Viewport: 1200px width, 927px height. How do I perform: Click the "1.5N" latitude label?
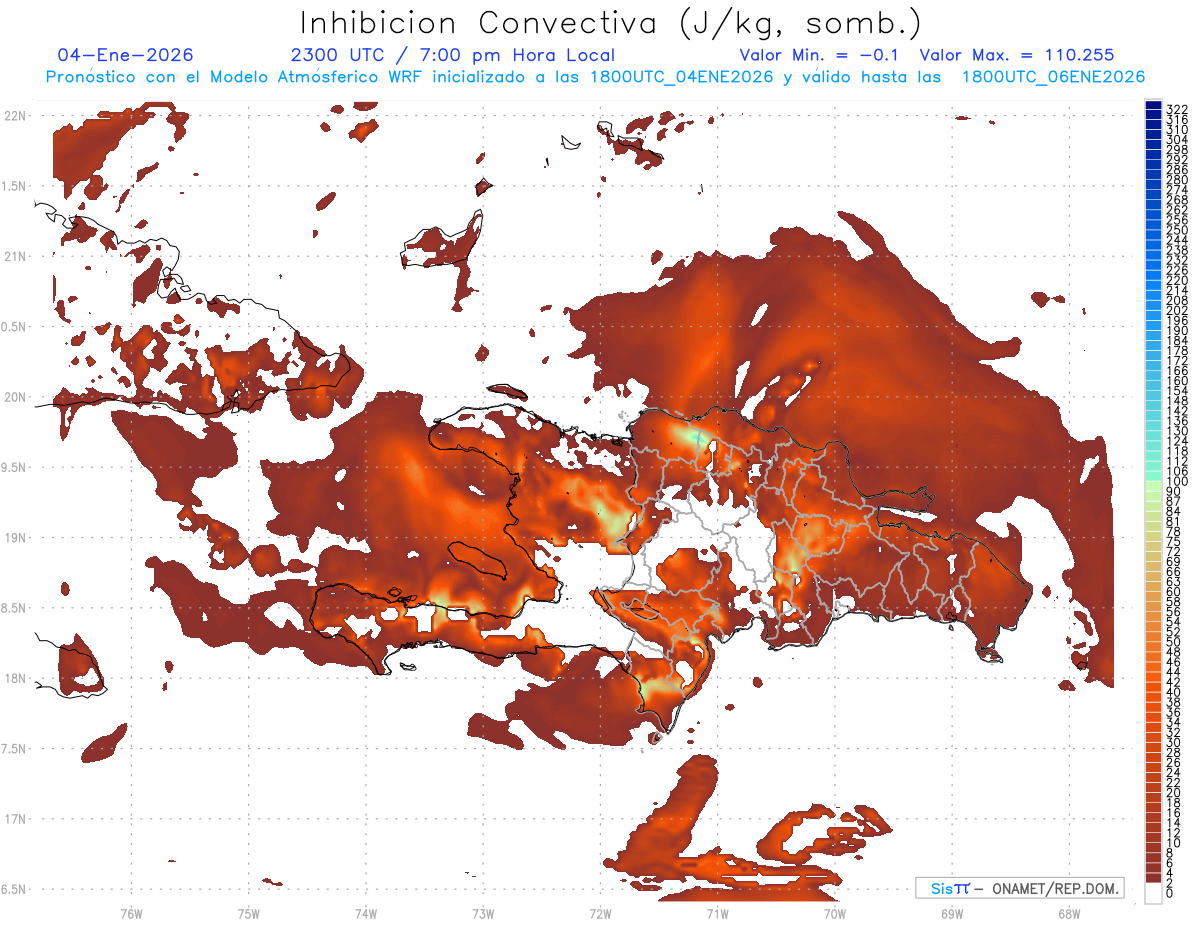14,186
